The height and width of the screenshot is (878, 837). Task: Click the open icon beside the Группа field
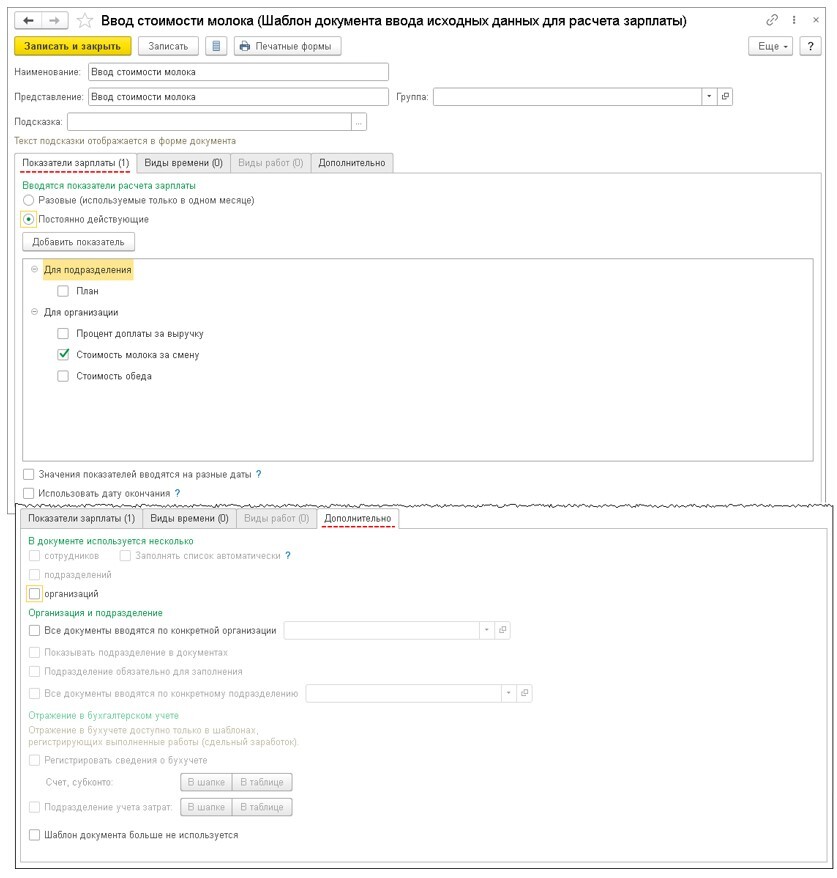click(726, 97)
